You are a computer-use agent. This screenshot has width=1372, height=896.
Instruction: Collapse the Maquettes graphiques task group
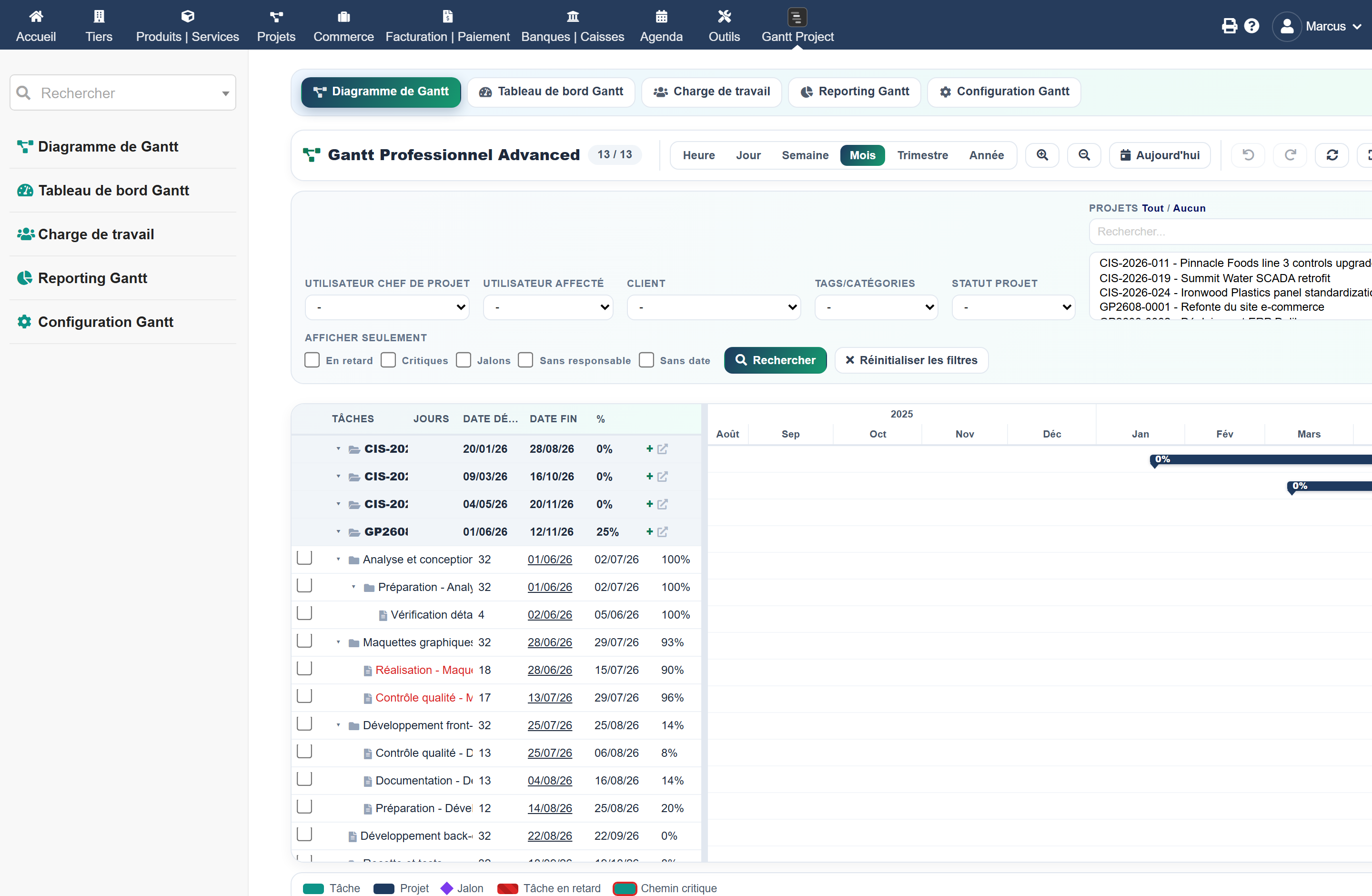point(338,642)
